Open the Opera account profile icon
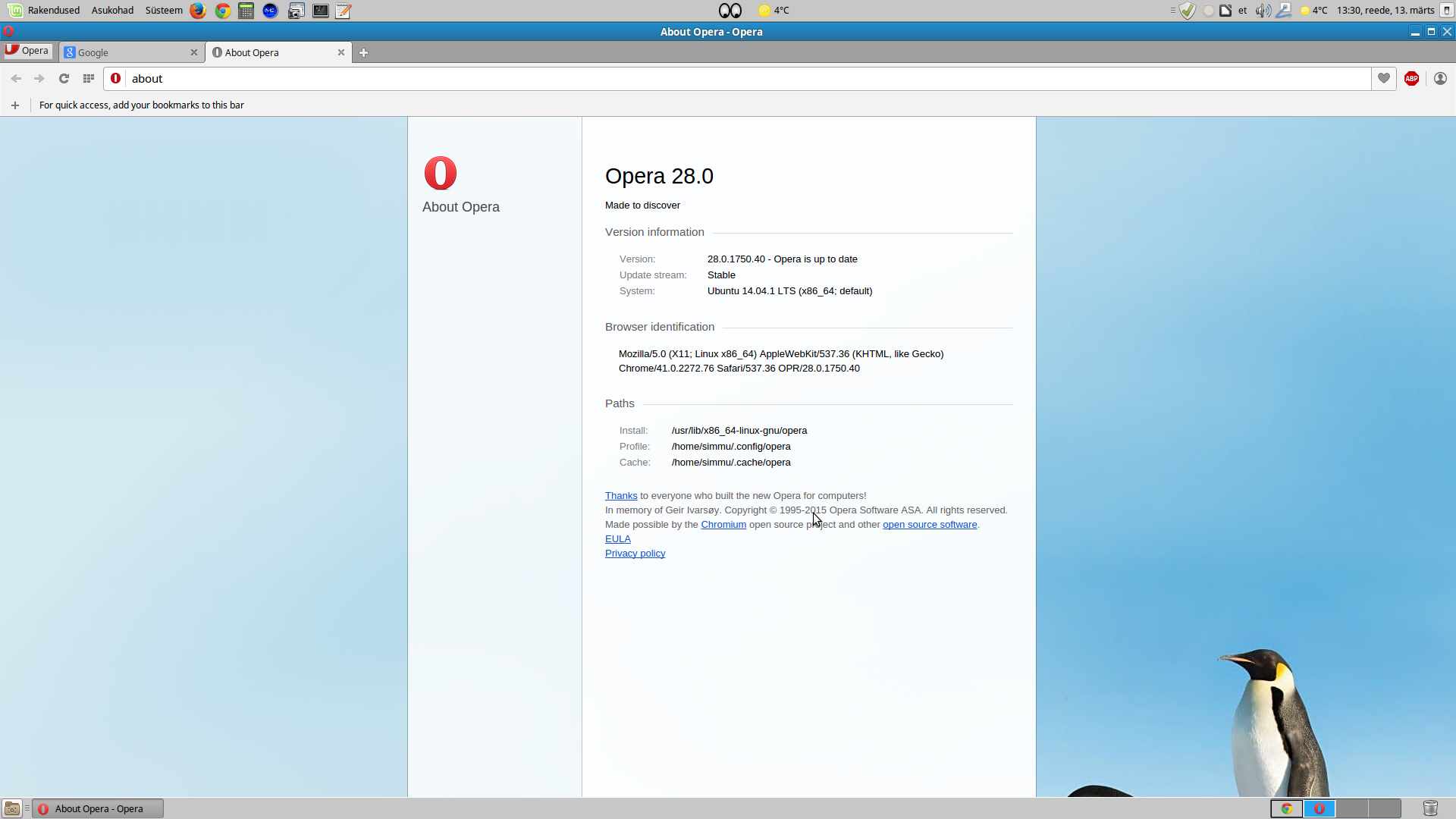Viewport: 1456px width, 819px height. pyautogui.click(x=1440, y=79)
